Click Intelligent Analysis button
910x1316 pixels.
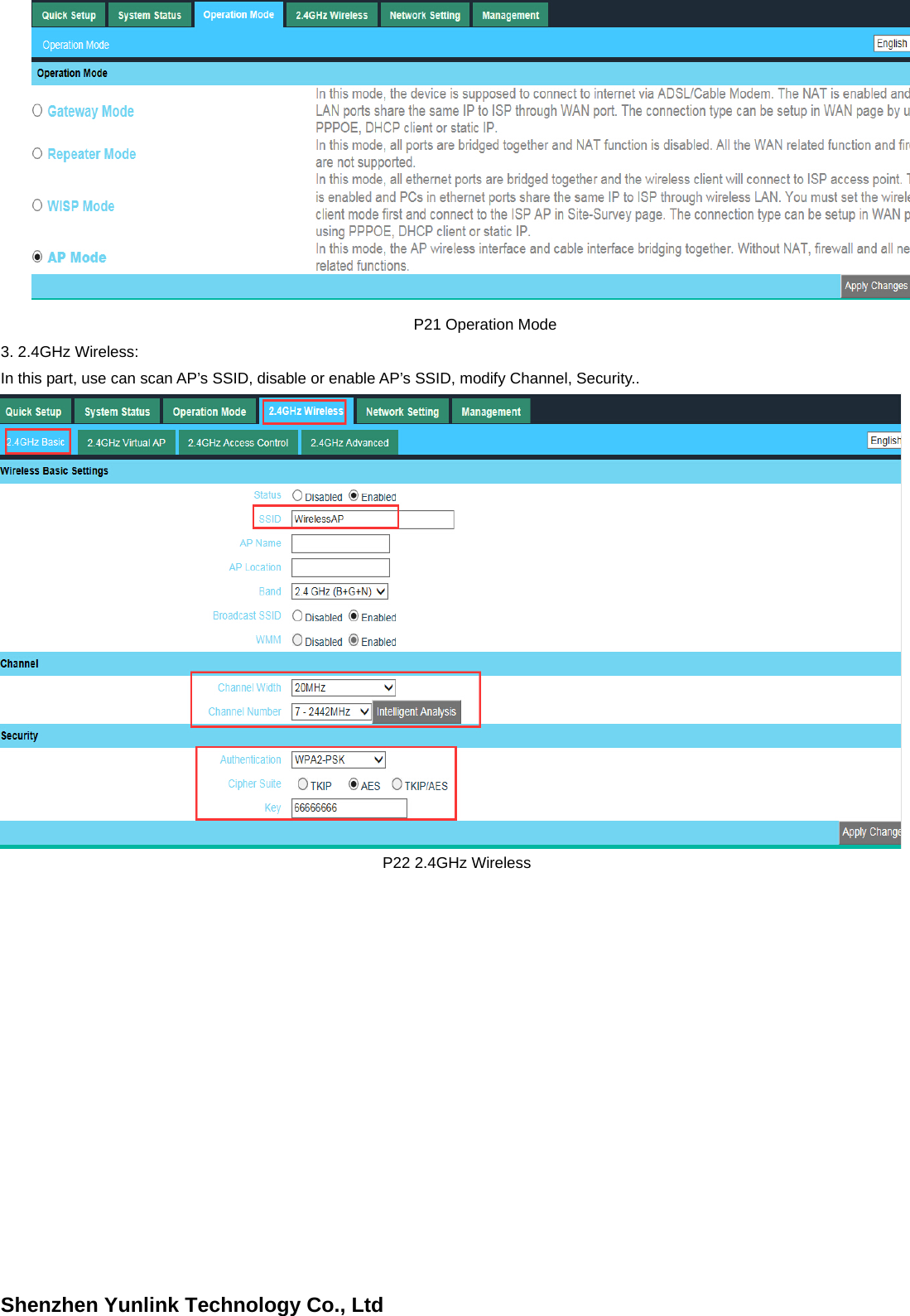pyautogui.click(x=416, y=711)
